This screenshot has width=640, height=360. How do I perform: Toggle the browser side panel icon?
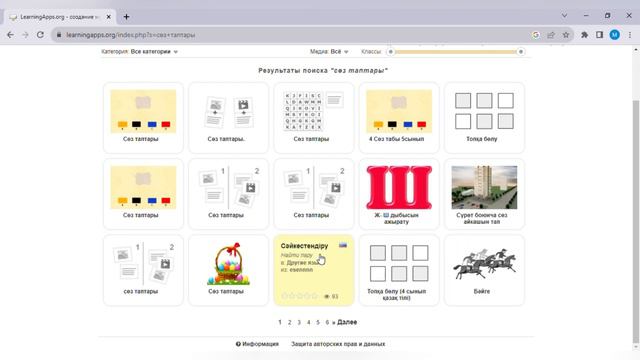point(599,35)
